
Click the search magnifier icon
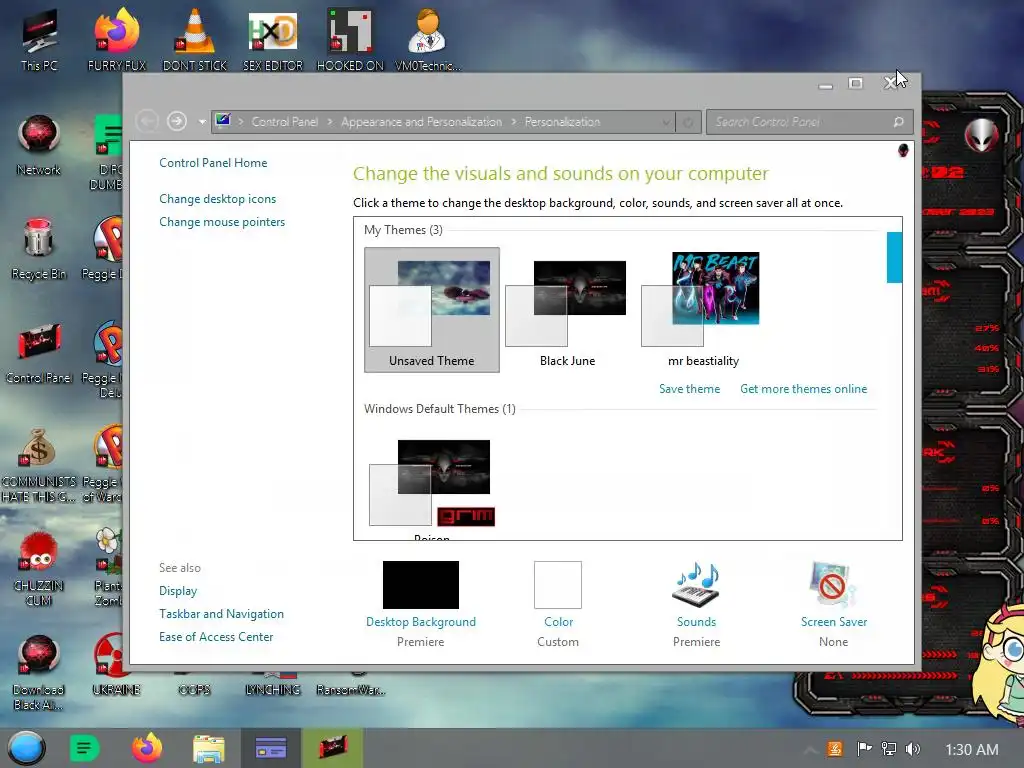[x=899, y=122]
